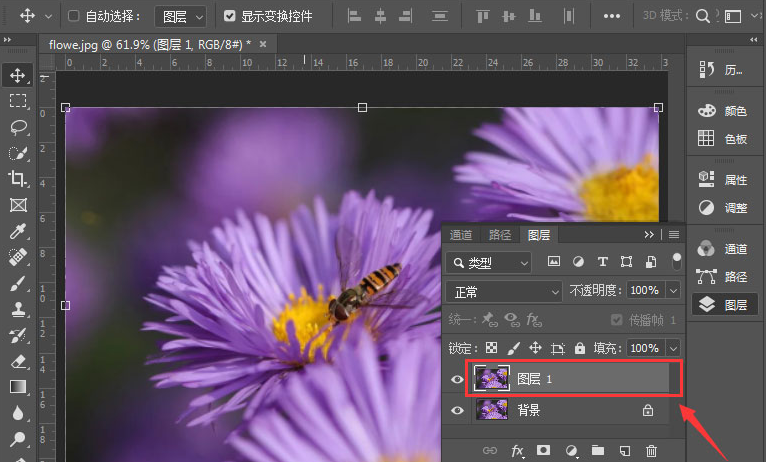Create a new layer icon
This screenshot has width=766, height=462.
tap(624, 450)
